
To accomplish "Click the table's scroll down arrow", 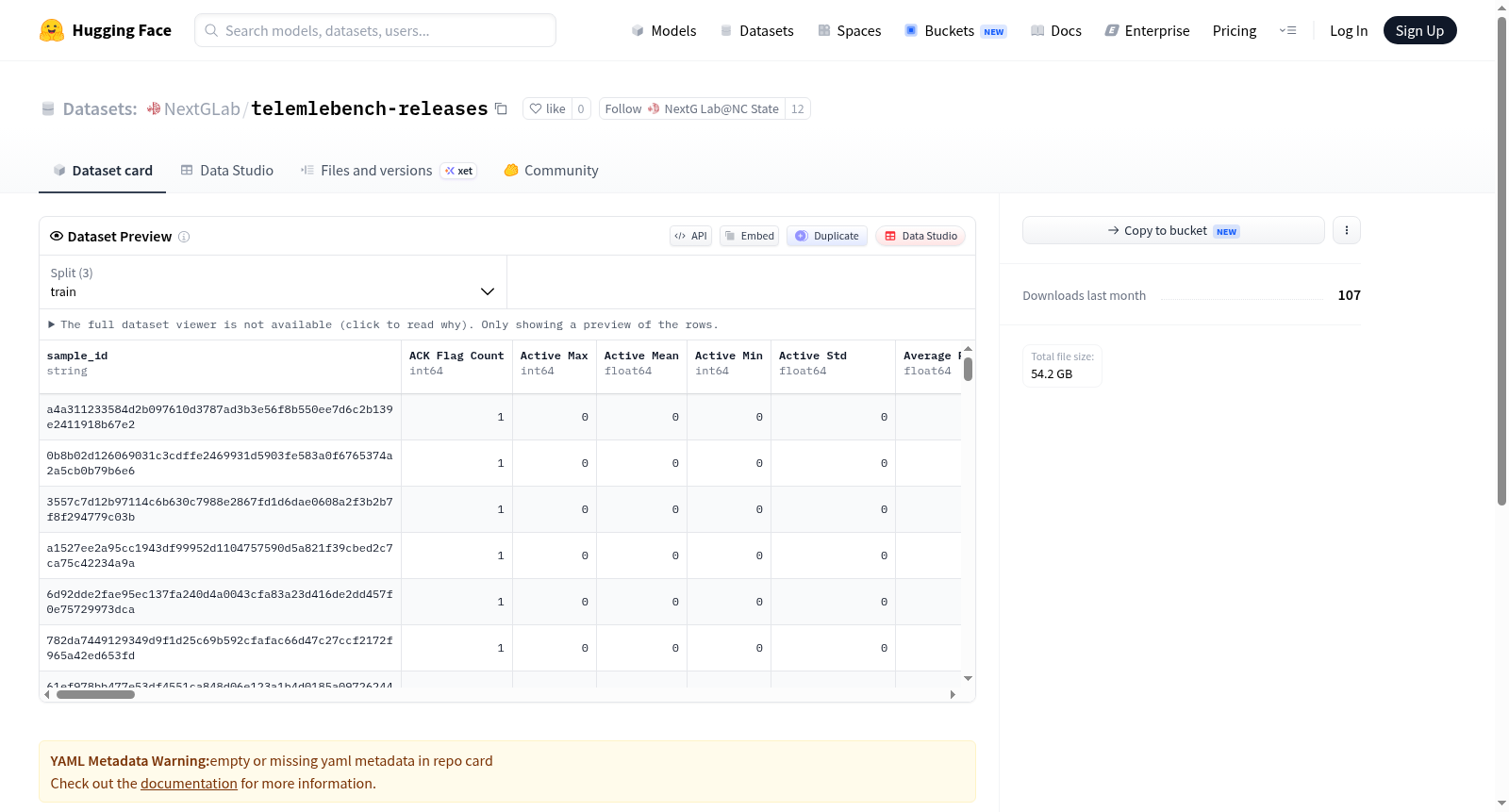I will click(968, 679).
